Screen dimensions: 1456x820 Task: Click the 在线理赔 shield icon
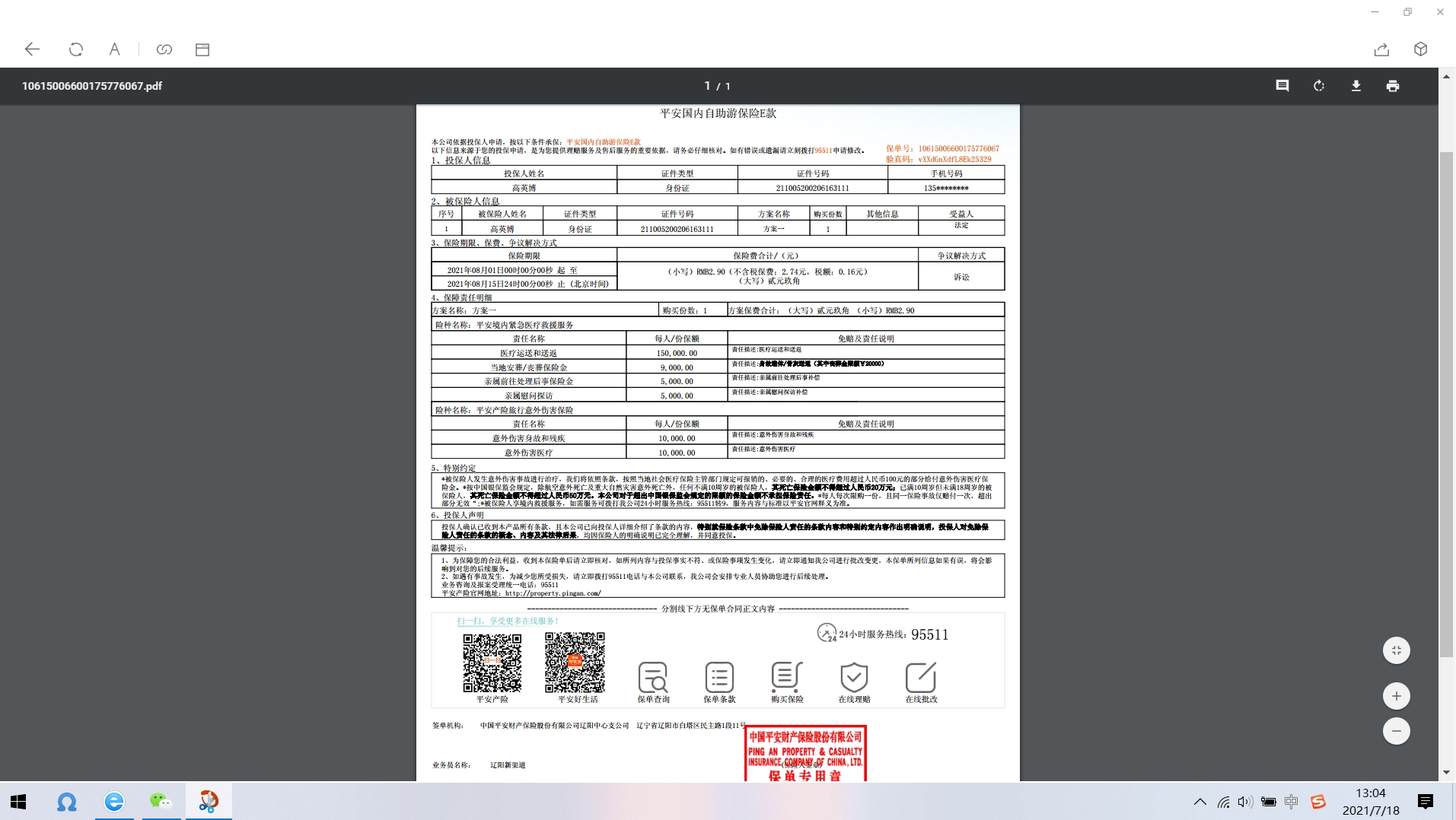click(x=854, y=677)
